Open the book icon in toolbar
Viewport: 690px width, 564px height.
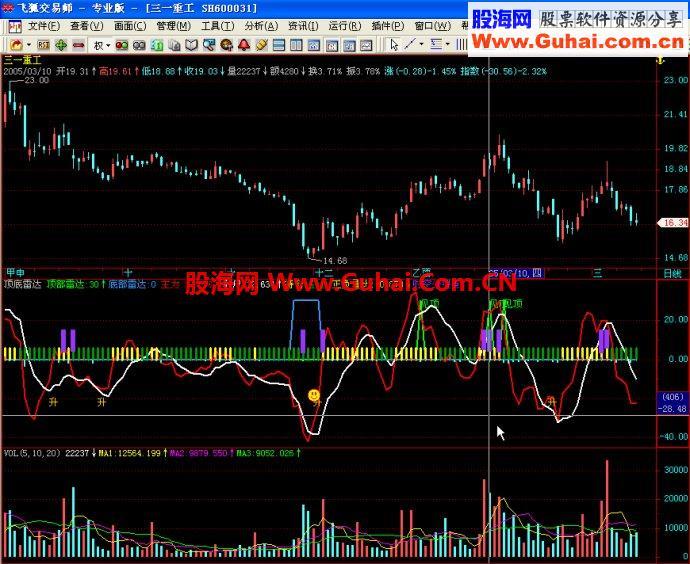tap(191, 45)
